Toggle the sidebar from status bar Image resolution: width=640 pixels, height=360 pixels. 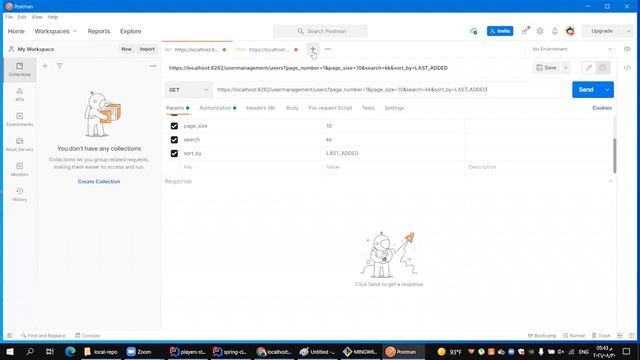pos(10,336)
